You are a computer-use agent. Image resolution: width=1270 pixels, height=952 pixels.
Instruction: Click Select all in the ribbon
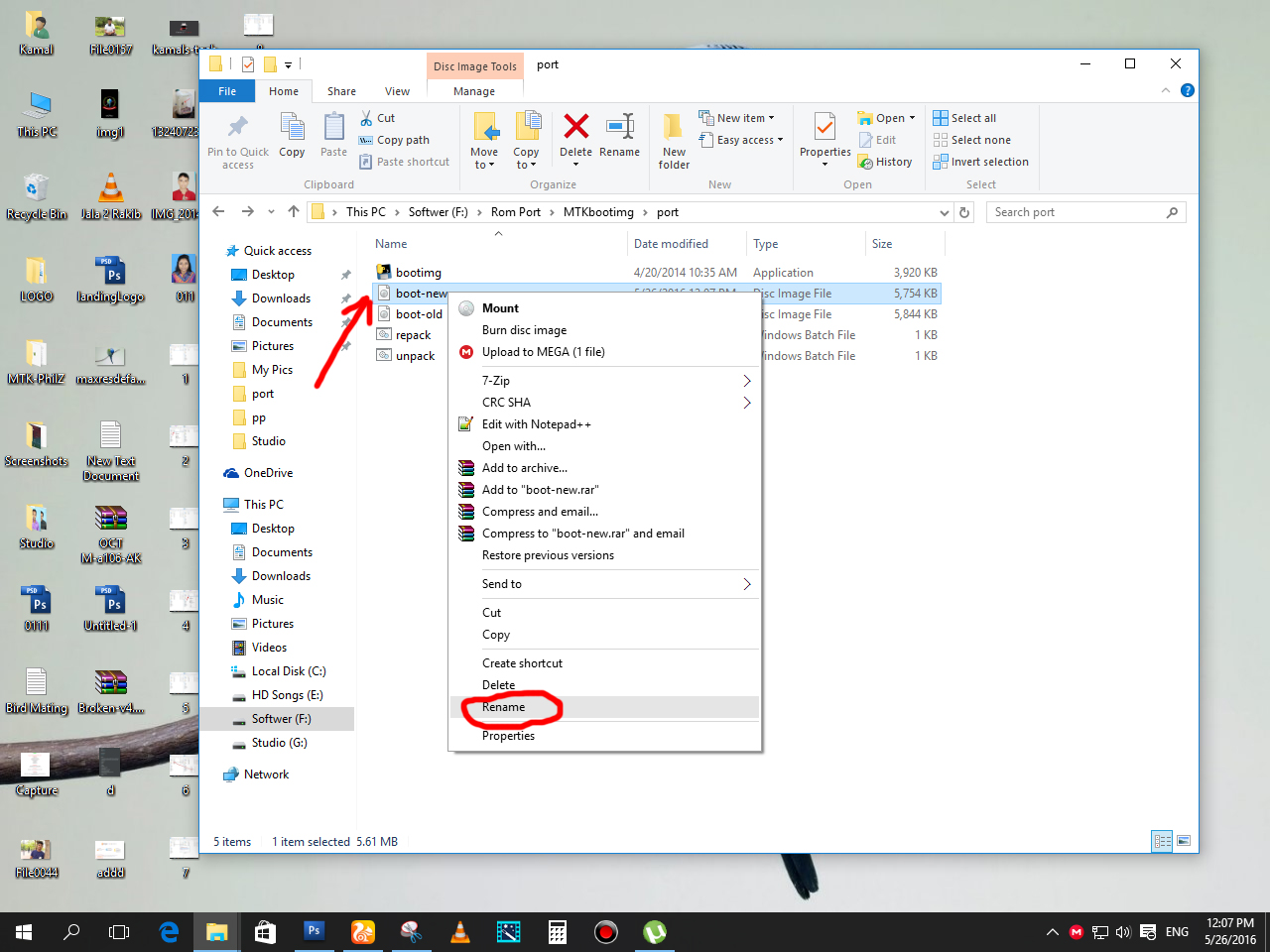pos(964,118)
